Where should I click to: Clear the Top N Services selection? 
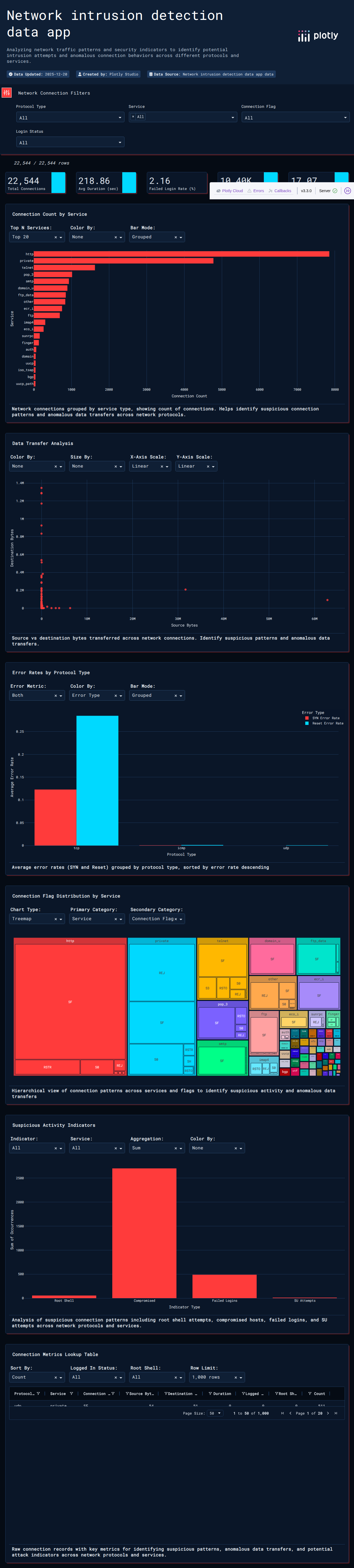click(x=55, y=238)
